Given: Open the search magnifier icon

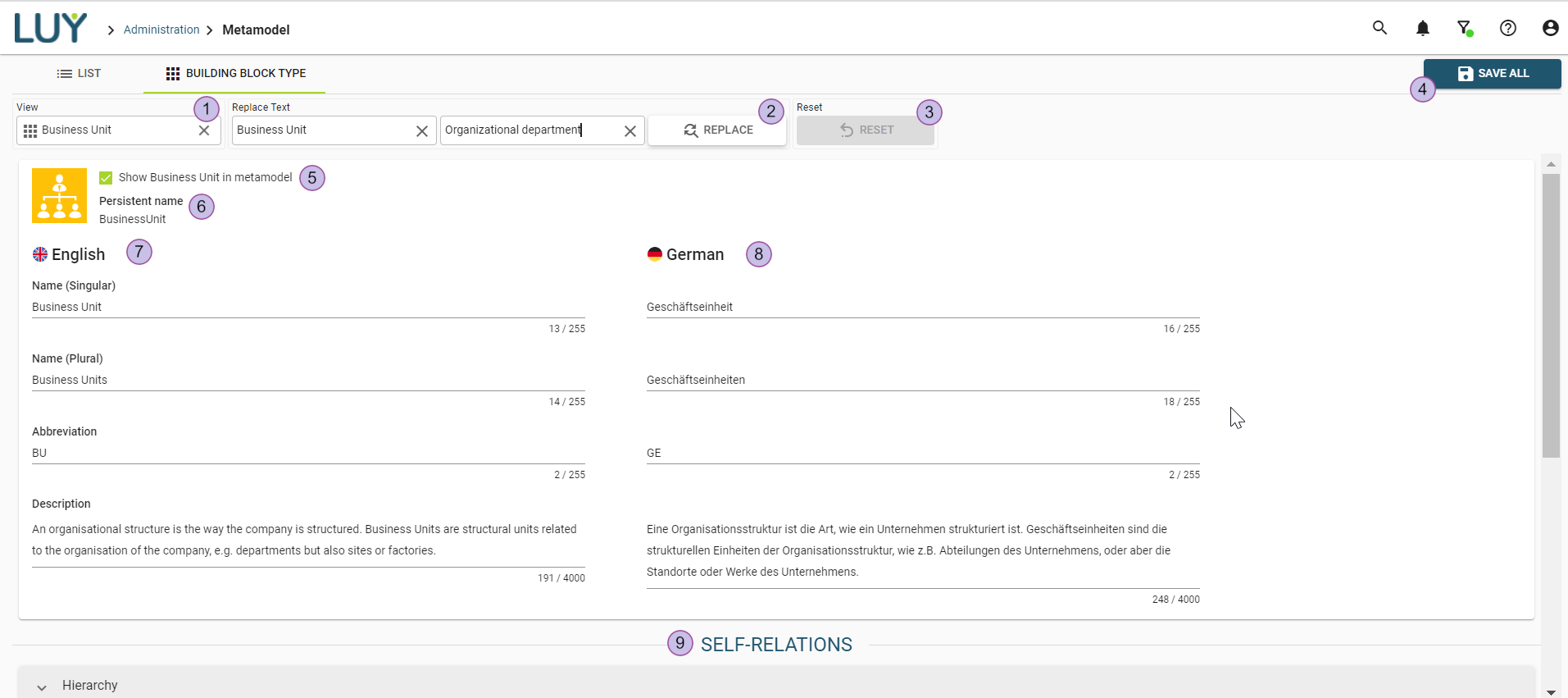Looking at the screenshot, I should (x=1379, y=29).
